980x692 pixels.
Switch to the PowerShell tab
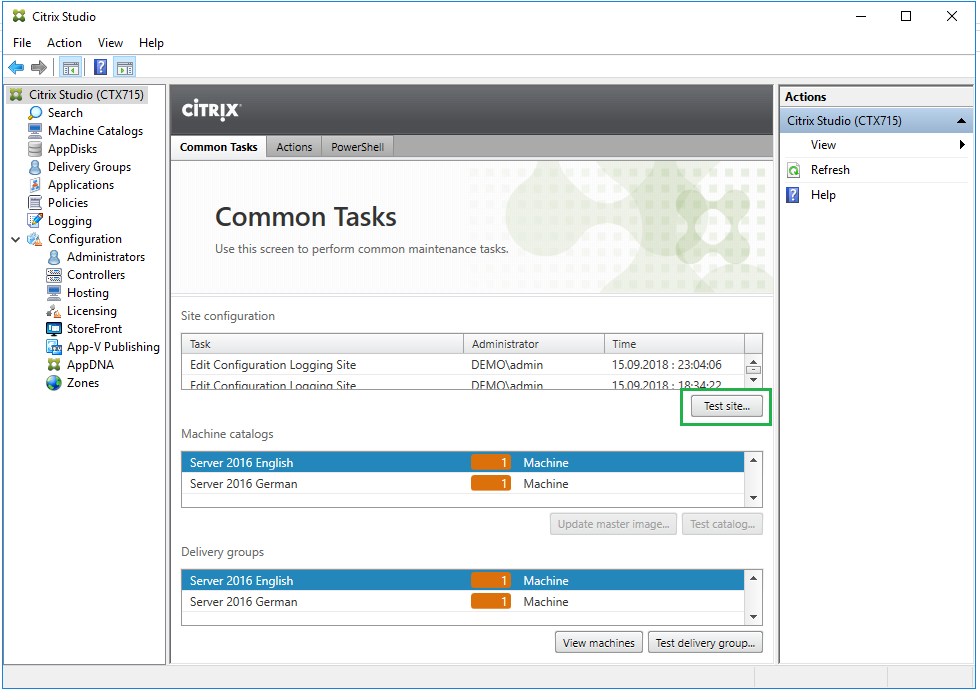coord(357,147)
